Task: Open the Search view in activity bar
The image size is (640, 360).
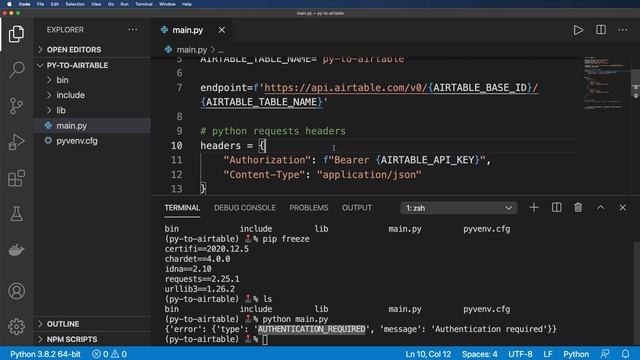Action: point(16,70)
